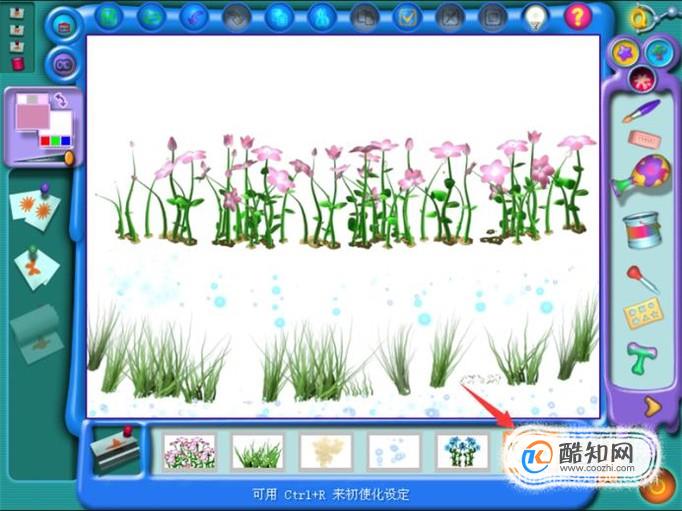Swap foreground and background colors

point(61,101)
